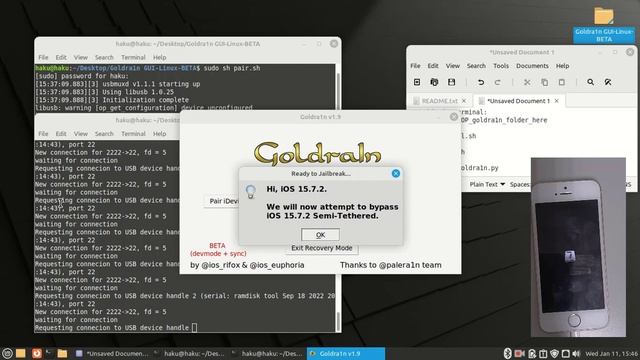Switch to second haku@haku terminal in taskbar
Viewport: 640px width, 360px height.
tap(267, 353)
